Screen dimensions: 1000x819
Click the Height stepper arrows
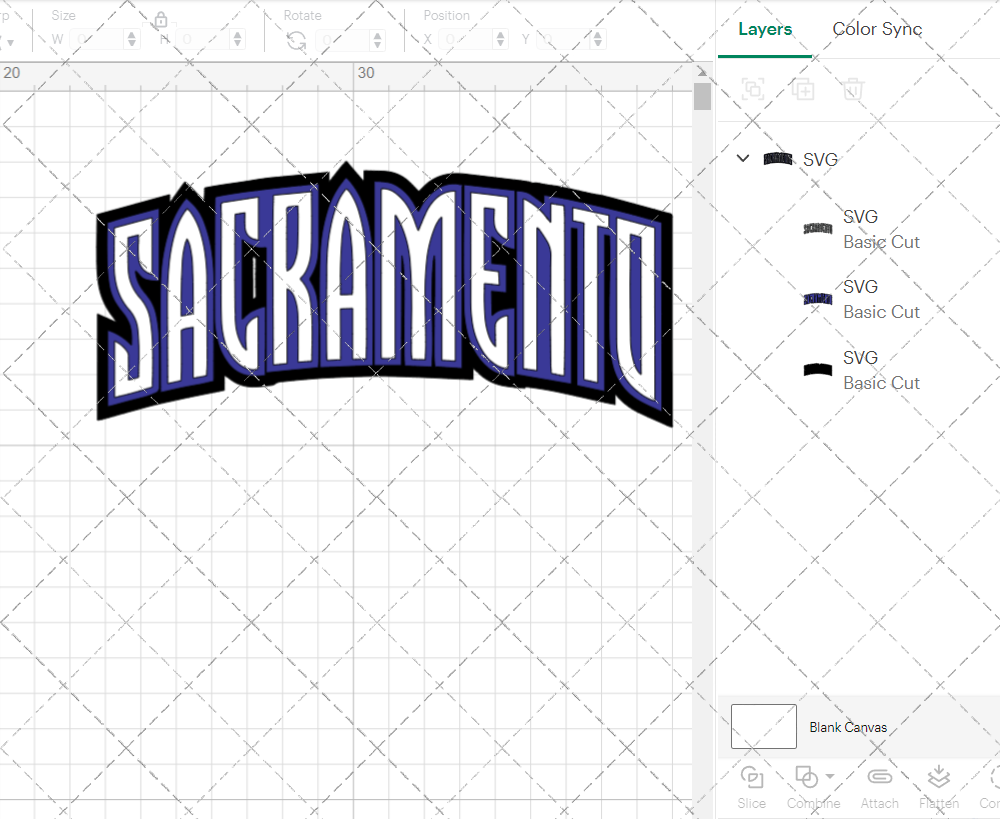[238, 40]
